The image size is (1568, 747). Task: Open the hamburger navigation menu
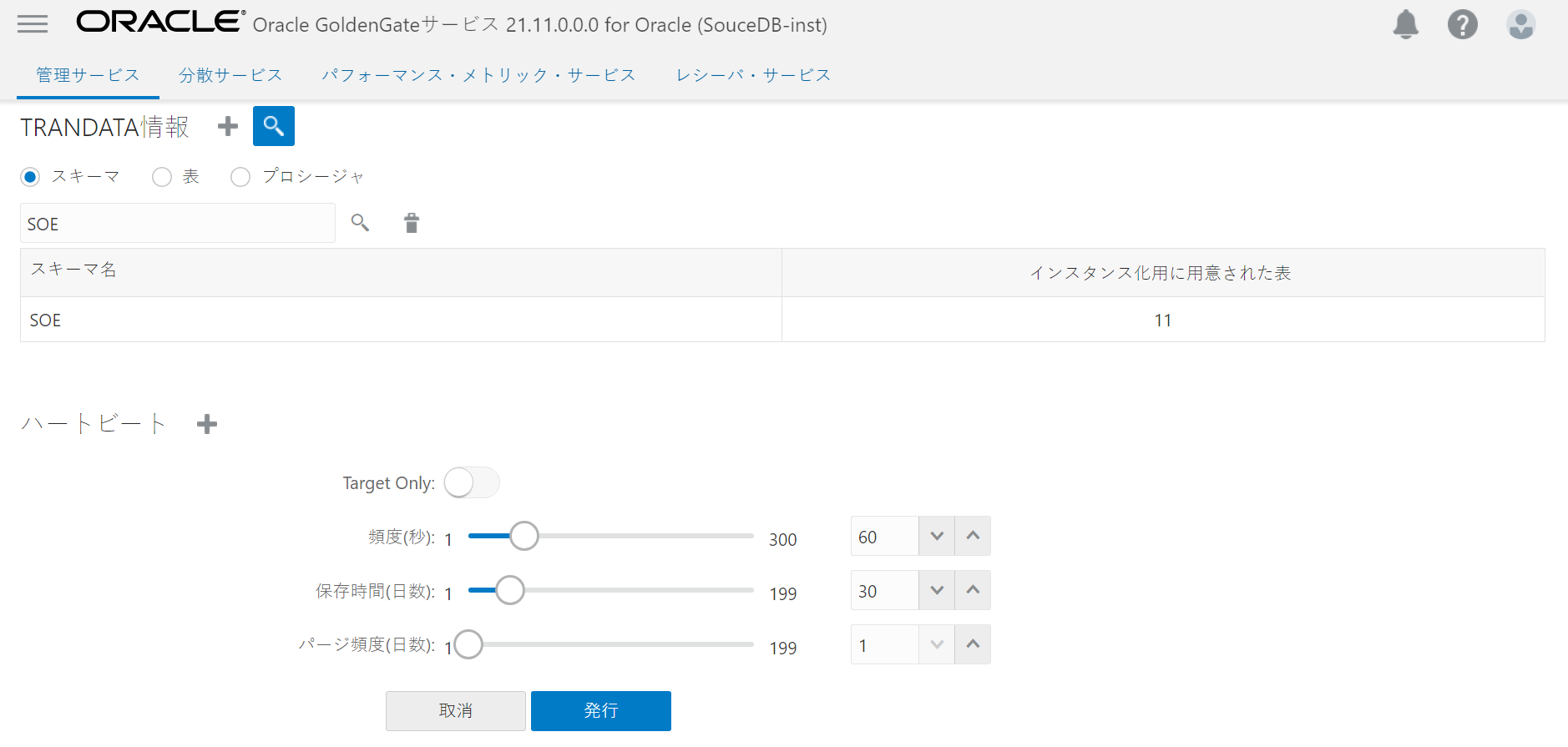(x=33, y=24)
